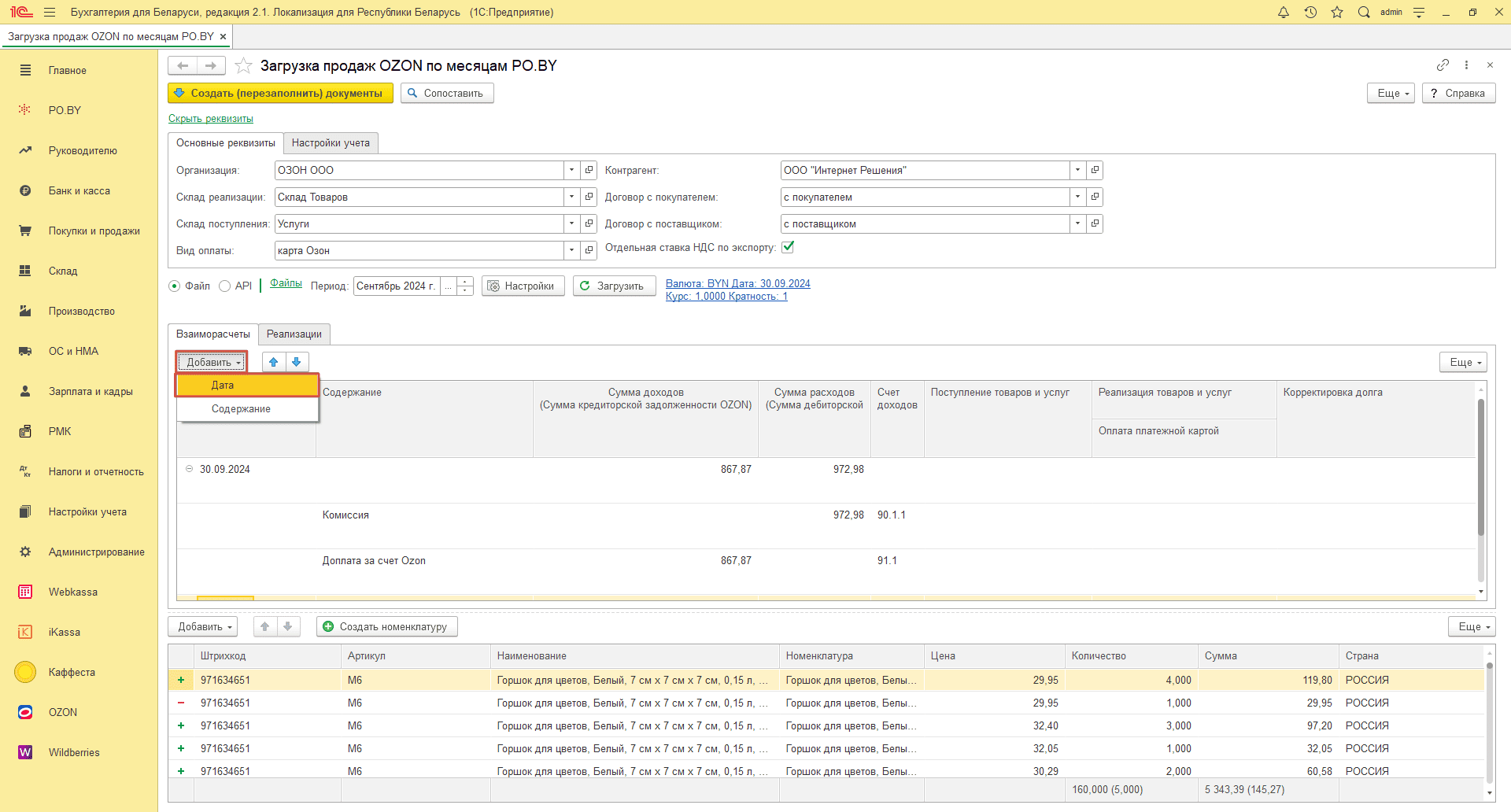Copy link to this form

click(1443, 65)
